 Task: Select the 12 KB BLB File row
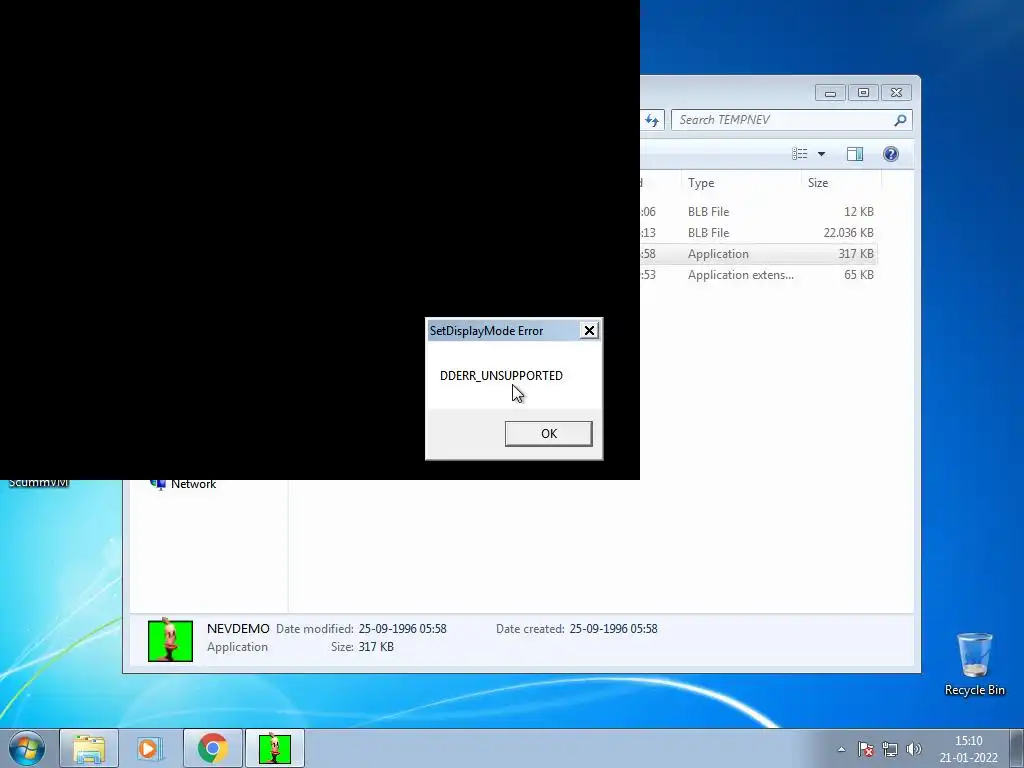tap(758, 212)
